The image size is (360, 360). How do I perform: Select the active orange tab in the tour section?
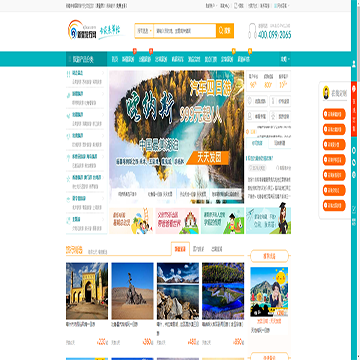(180, 249)
